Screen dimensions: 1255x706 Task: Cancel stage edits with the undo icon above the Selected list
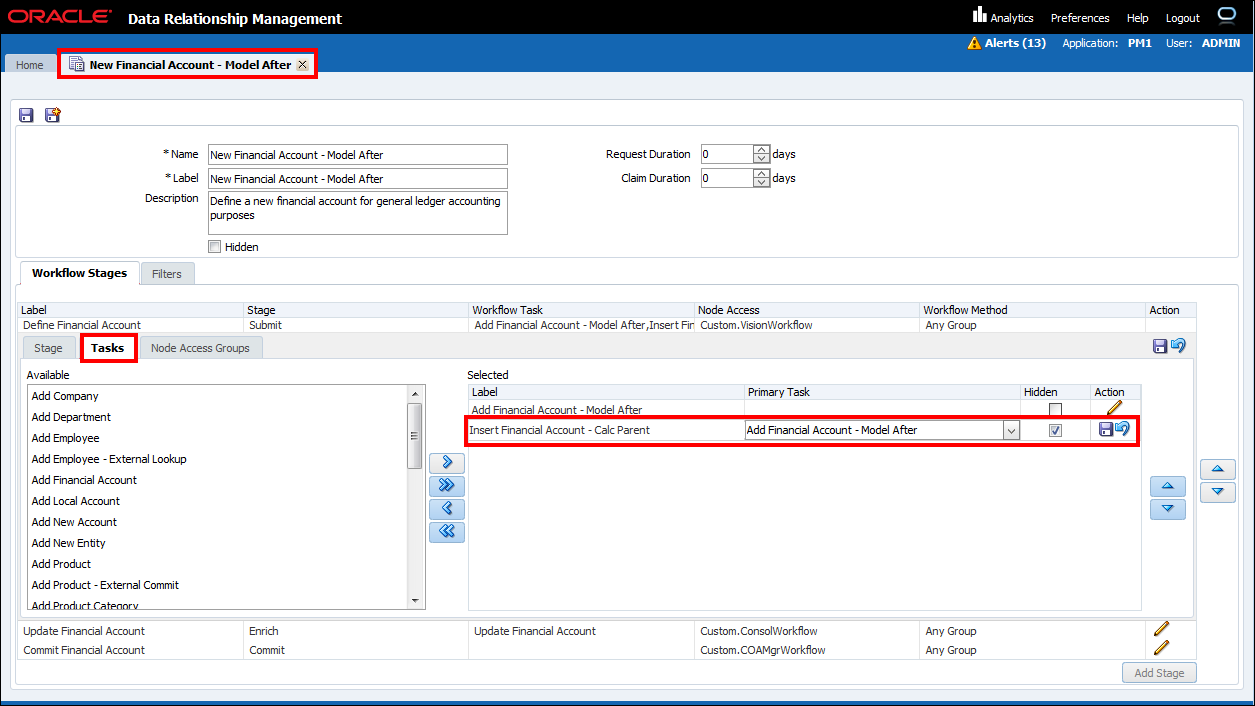pos(1178,346)
